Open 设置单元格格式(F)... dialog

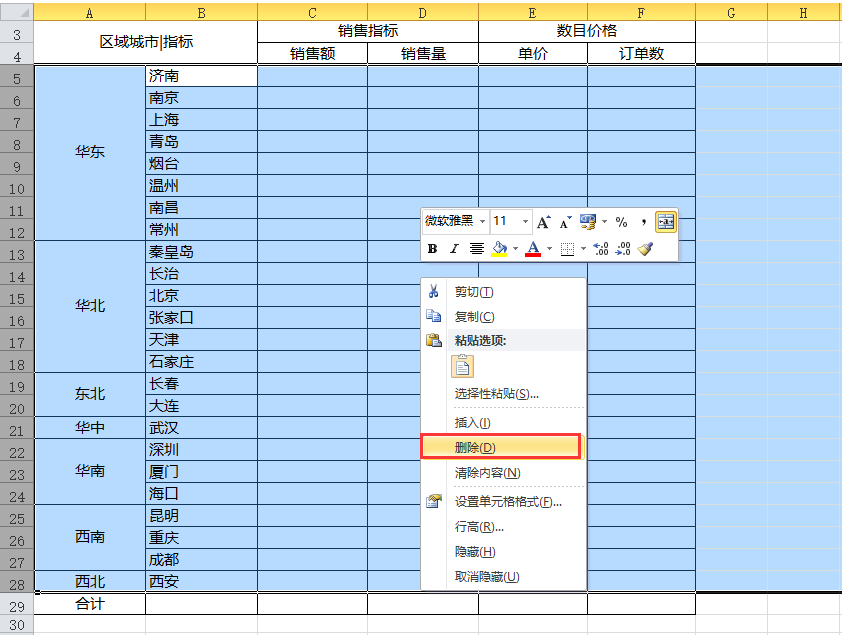pos(504,502)
